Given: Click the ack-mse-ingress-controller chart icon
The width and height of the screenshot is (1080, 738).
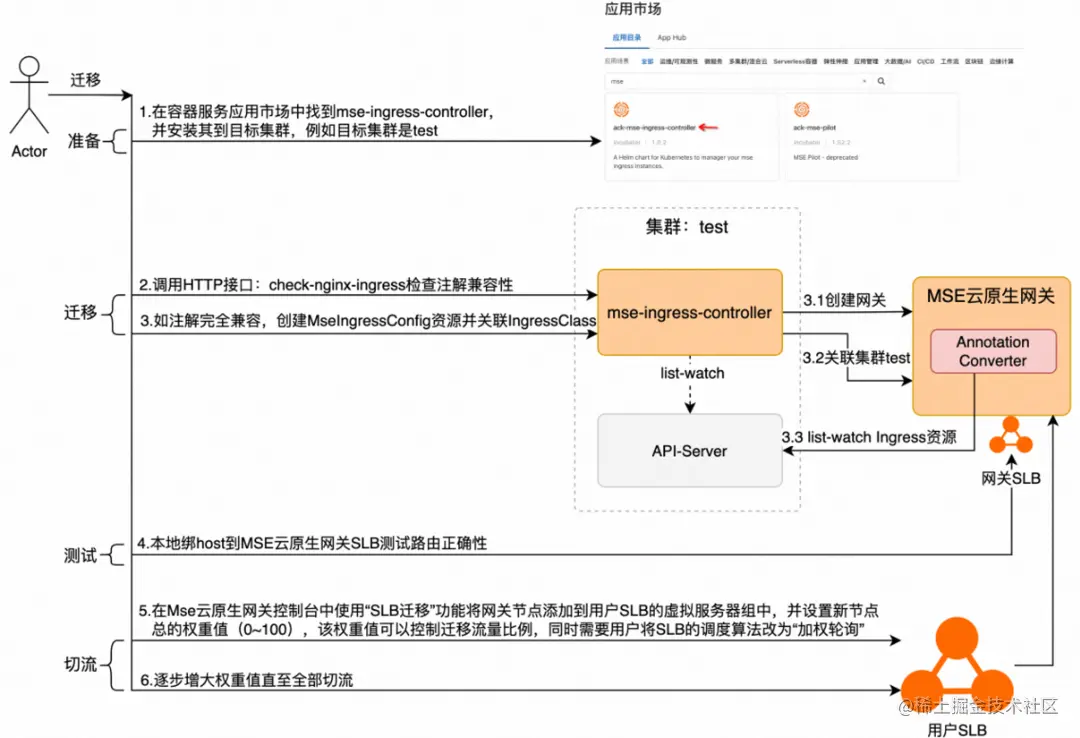Looking at the screenshot, I should pyautogui.click(x=621, y=109).
